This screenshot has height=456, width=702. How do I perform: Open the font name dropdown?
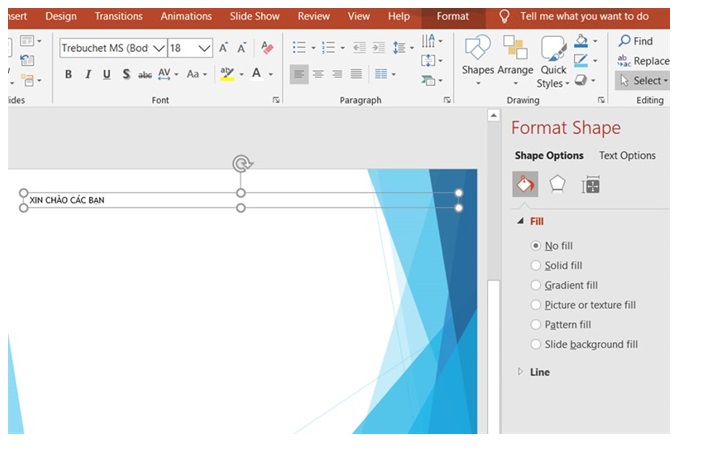pos(158,48)
